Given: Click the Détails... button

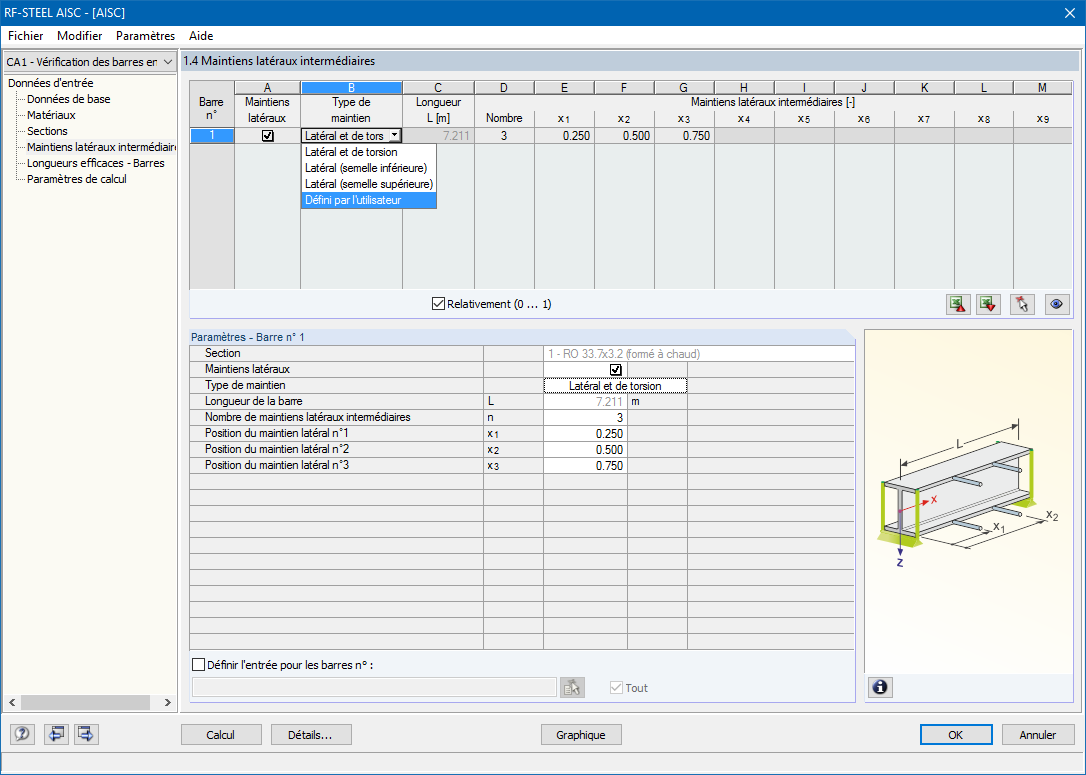Looking at the screenshot, I should [311, 735].
